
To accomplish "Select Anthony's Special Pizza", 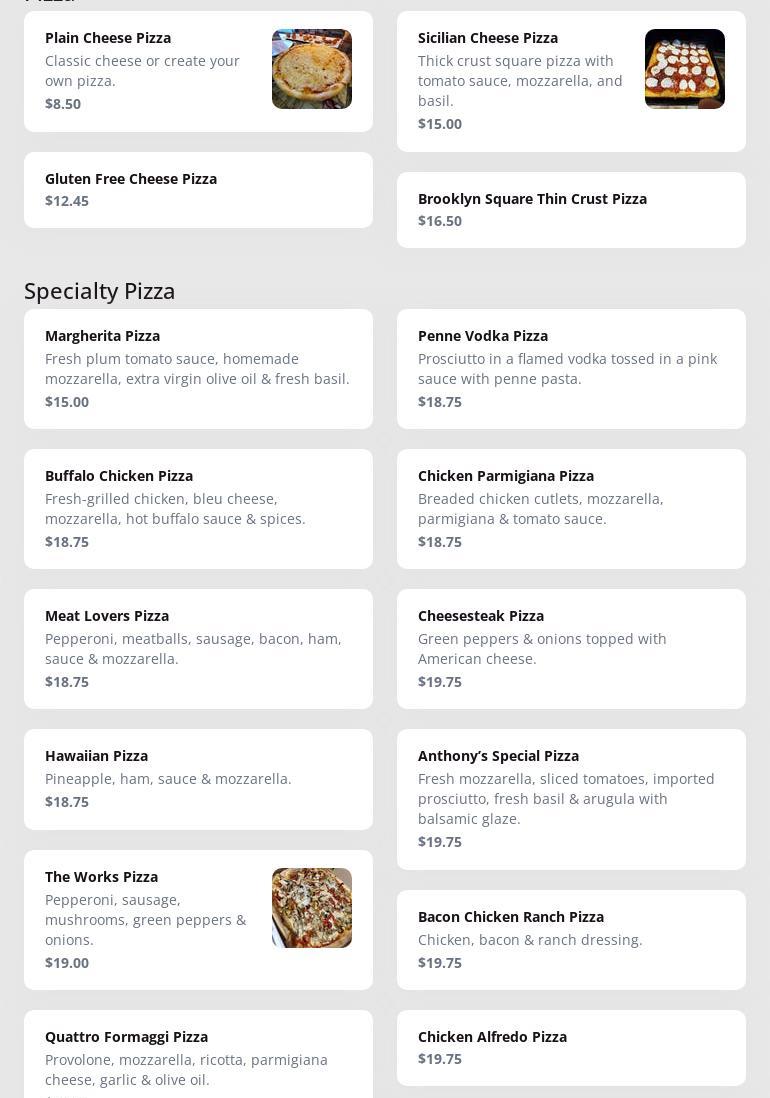I will [571, 799].
